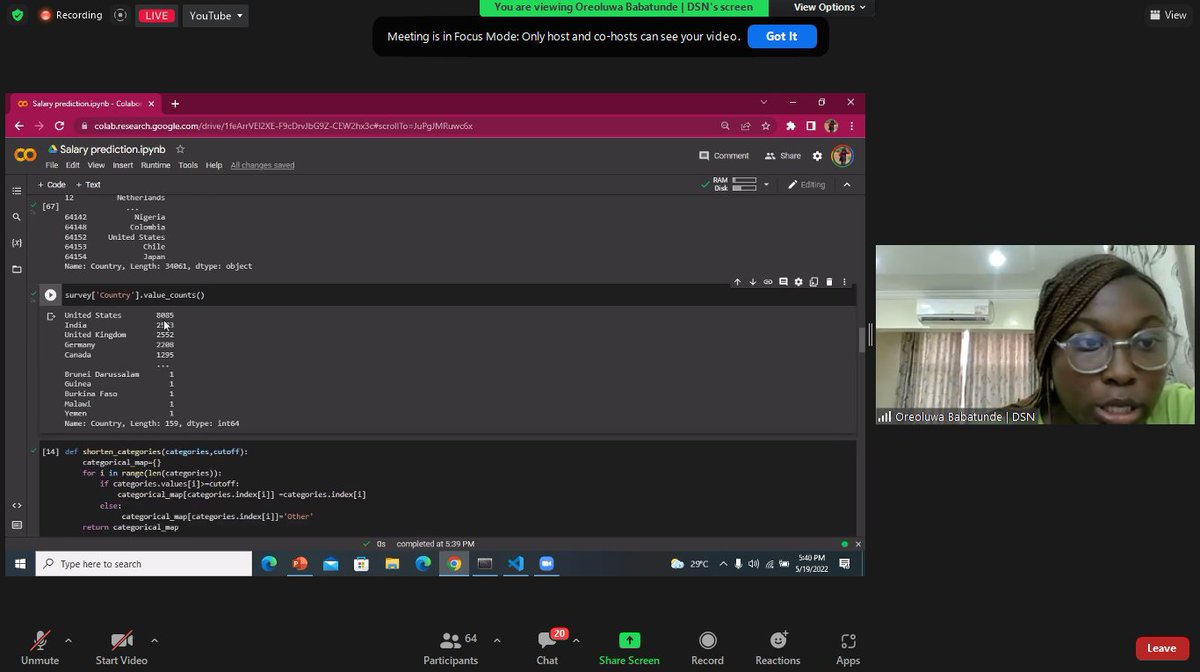Open cell editor settings gear icon
Screen dimensions: 1200x672
tap(798, 282)
